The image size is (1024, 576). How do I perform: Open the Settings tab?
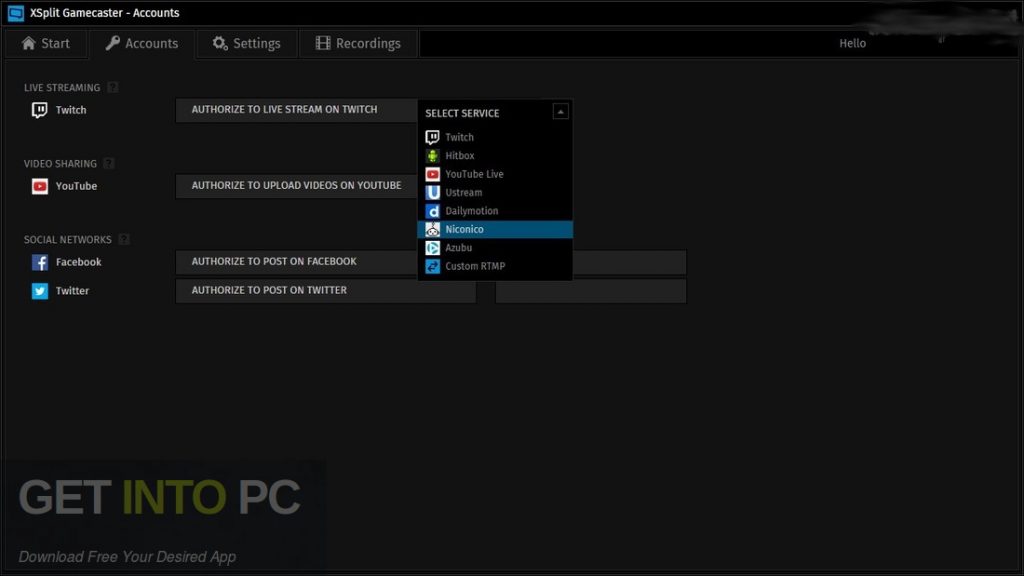[247, 44]
